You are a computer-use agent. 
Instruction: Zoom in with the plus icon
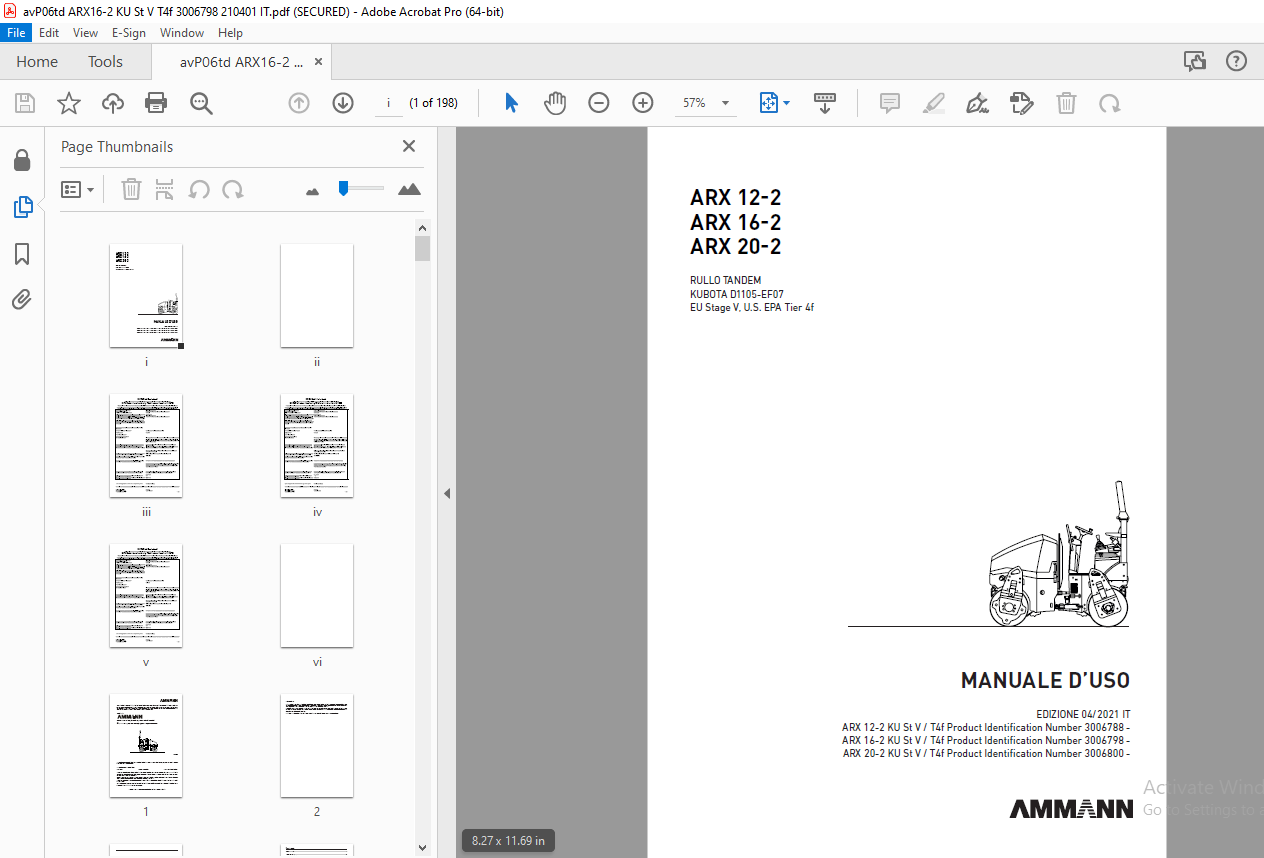pyautogui.click(x=643, y=103)
